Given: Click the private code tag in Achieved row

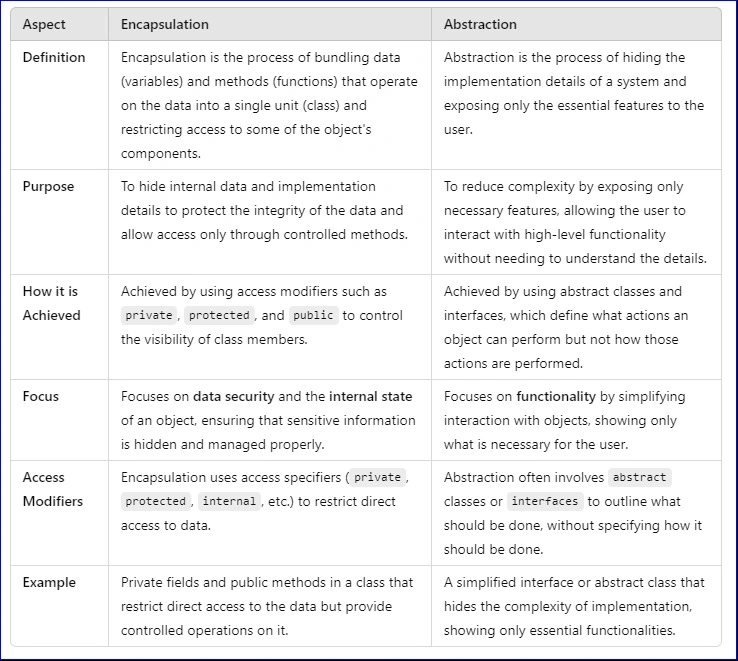Looking at the screenshot, I should [149, 315].
